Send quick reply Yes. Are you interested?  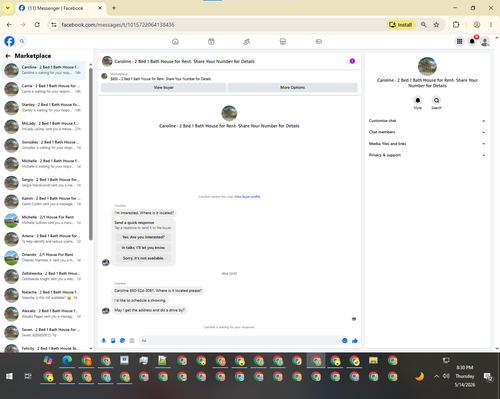click(x=143, y=237)
